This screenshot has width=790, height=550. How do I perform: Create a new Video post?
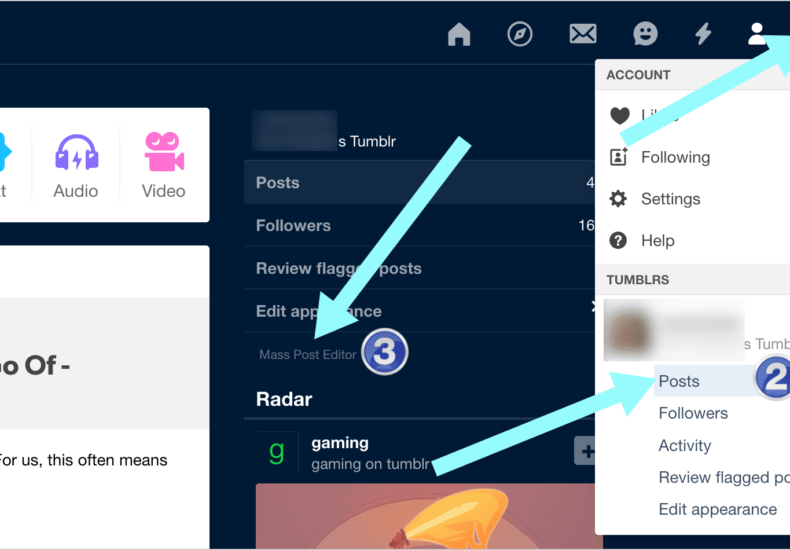164,165
